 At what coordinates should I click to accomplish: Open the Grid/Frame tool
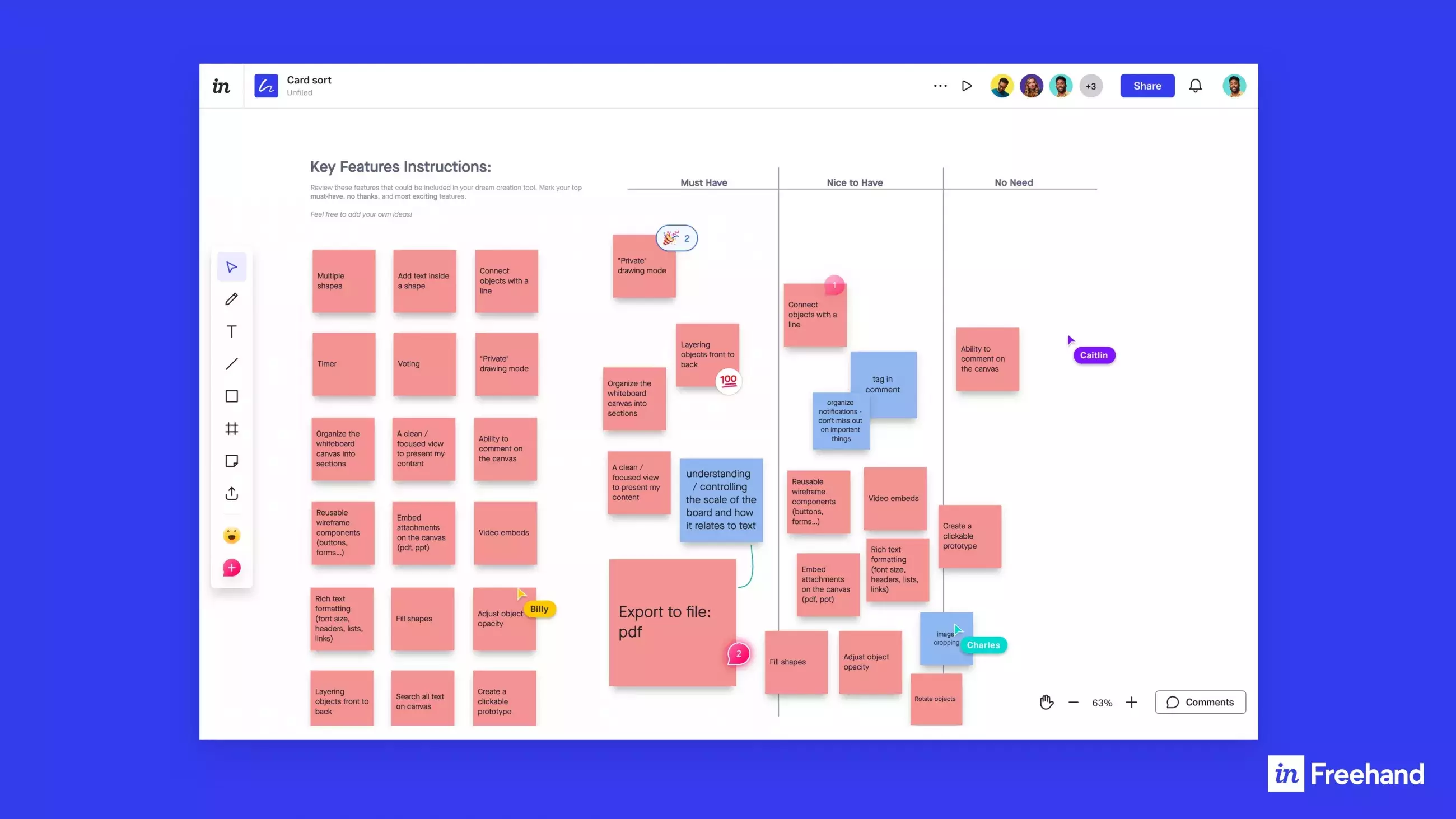point(231,428)
